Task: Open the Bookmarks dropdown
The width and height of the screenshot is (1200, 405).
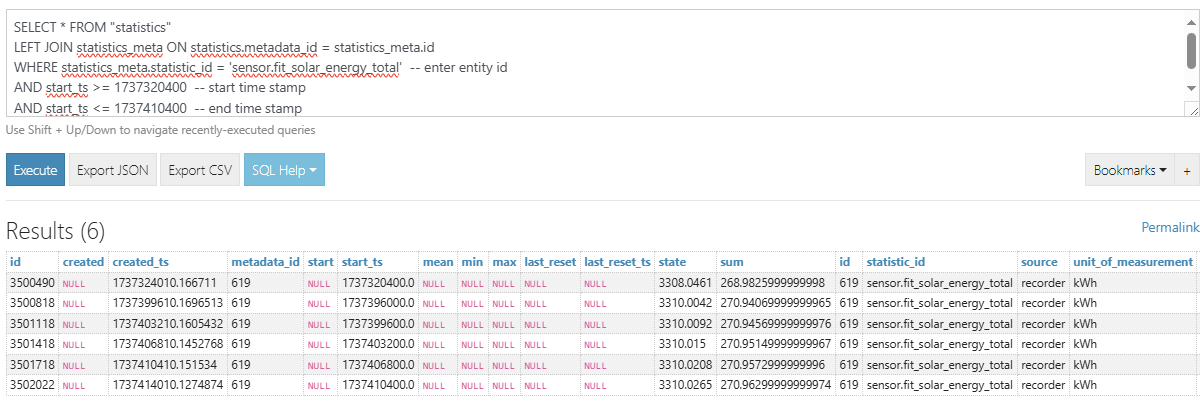Action: [x=1130, y=170]
